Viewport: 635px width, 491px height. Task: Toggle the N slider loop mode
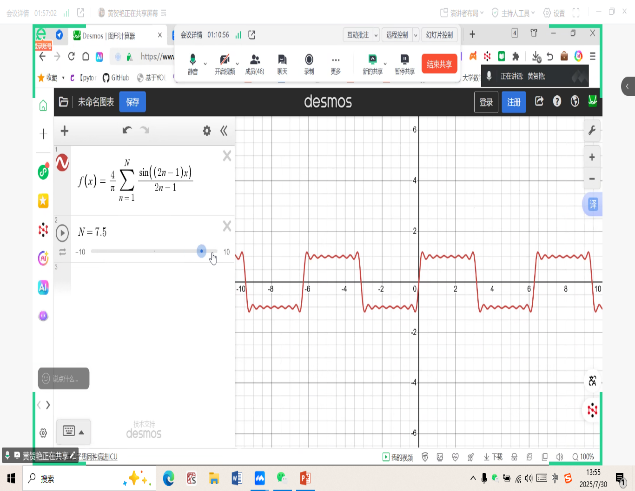62,253
